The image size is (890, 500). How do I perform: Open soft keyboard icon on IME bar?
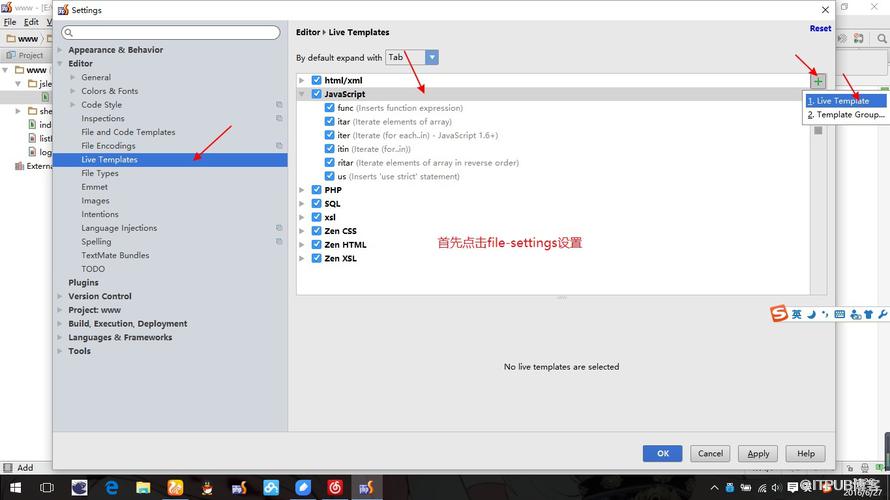point(840,314)
